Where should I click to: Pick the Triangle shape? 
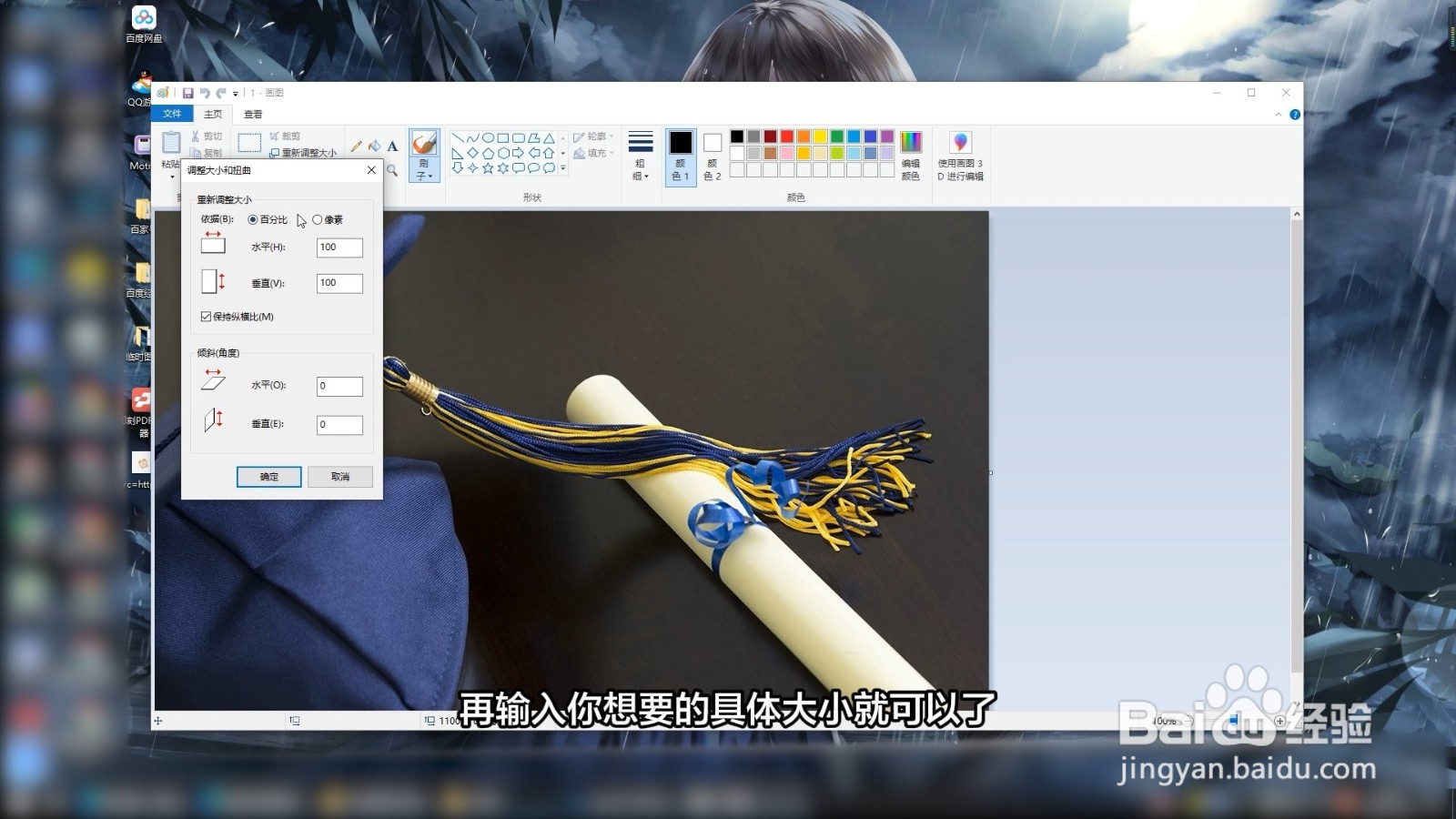tap(549, 138)
